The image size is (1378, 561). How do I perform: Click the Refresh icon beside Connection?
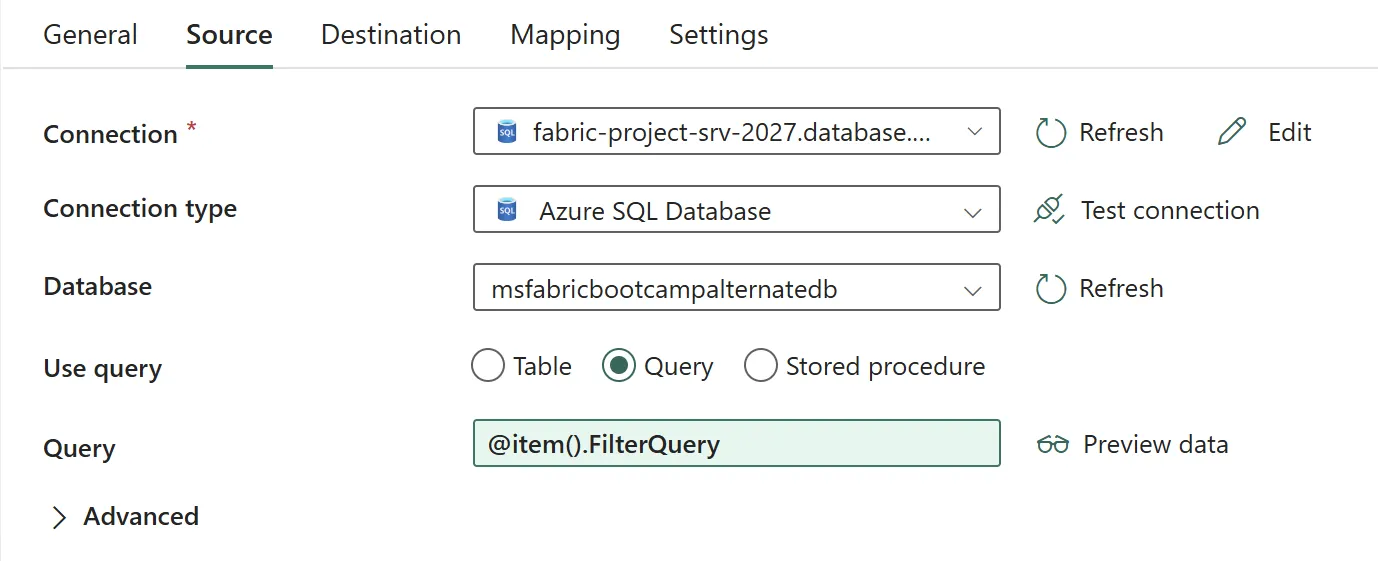(x=1051, y=132)
